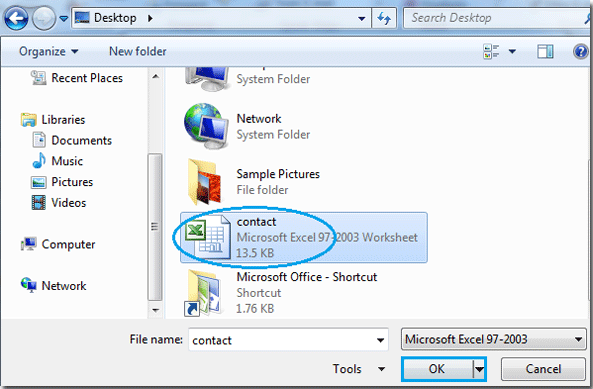Open recent locations arrow beside nav buttons
Screen dimensions: 593x389
(x=64, y=18)
